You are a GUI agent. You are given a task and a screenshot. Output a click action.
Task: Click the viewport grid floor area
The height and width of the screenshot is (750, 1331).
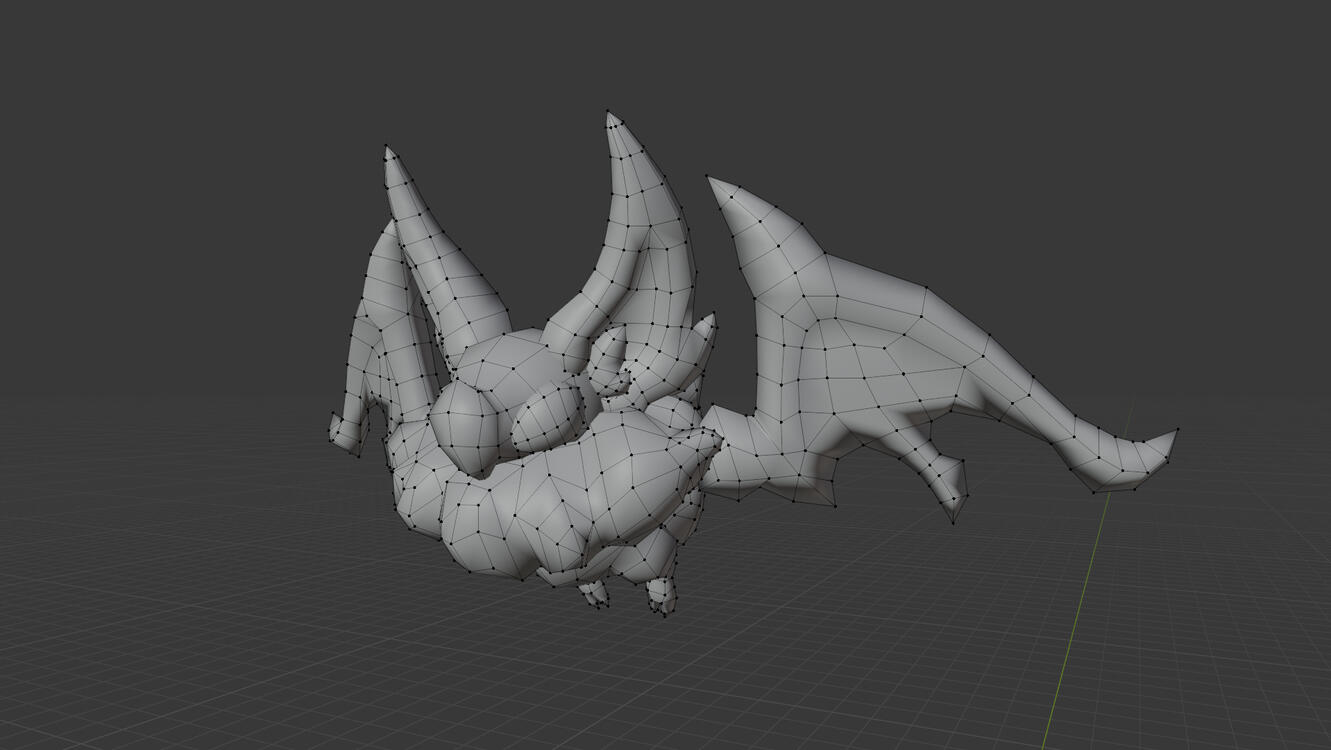click(x=250, y=650)
